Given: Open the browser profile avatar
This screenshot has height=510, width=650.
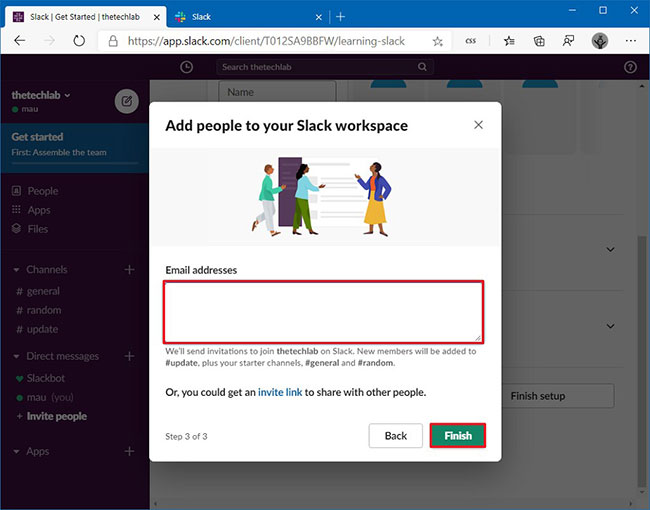Looking at the screenshot, I should 599,41.
